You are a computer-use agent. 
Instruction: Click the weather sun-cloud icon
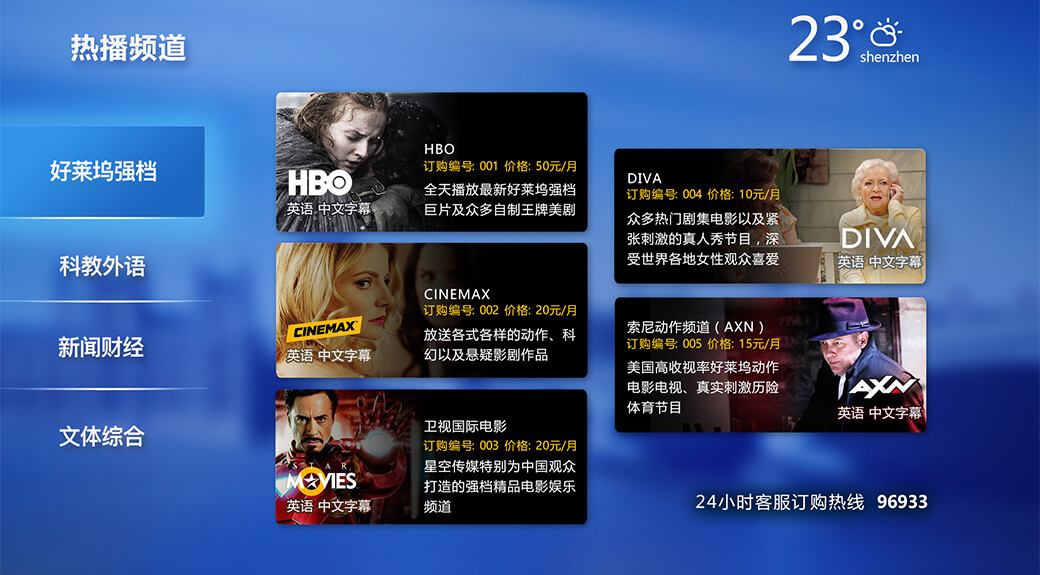coord(887,33)
